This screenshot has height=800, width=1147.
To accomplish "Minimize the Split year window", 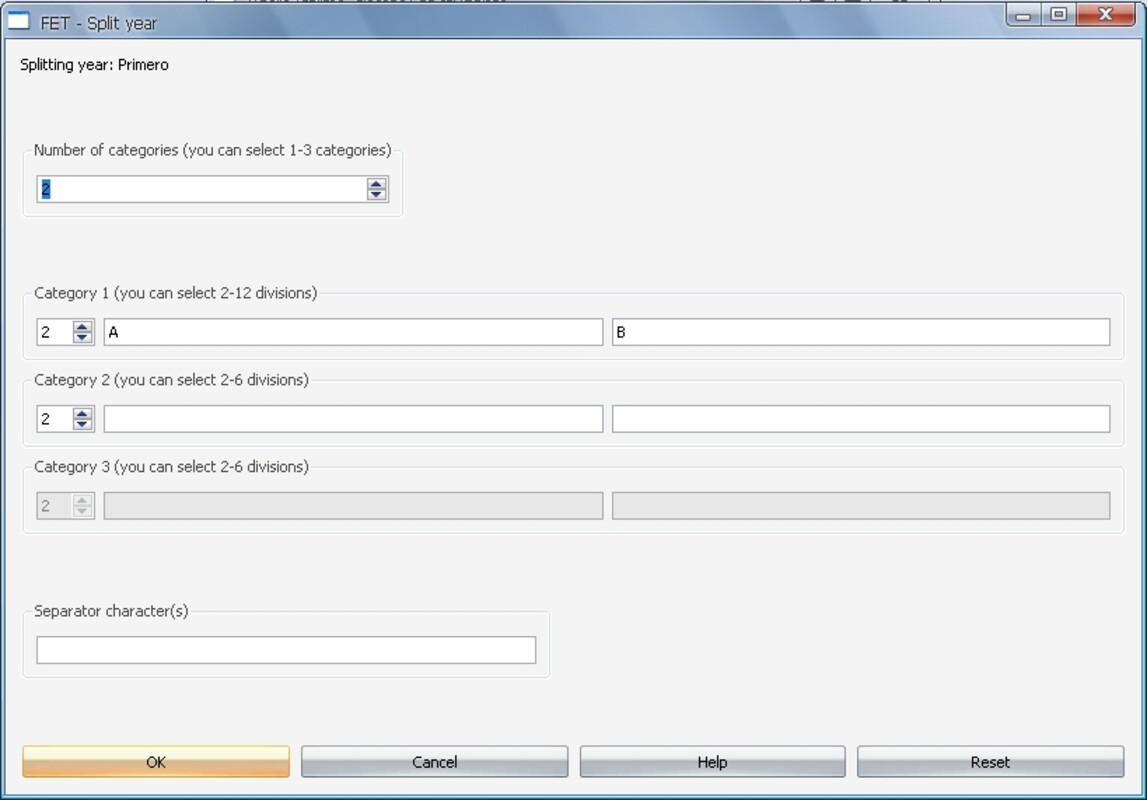I will coord(1023,15).
